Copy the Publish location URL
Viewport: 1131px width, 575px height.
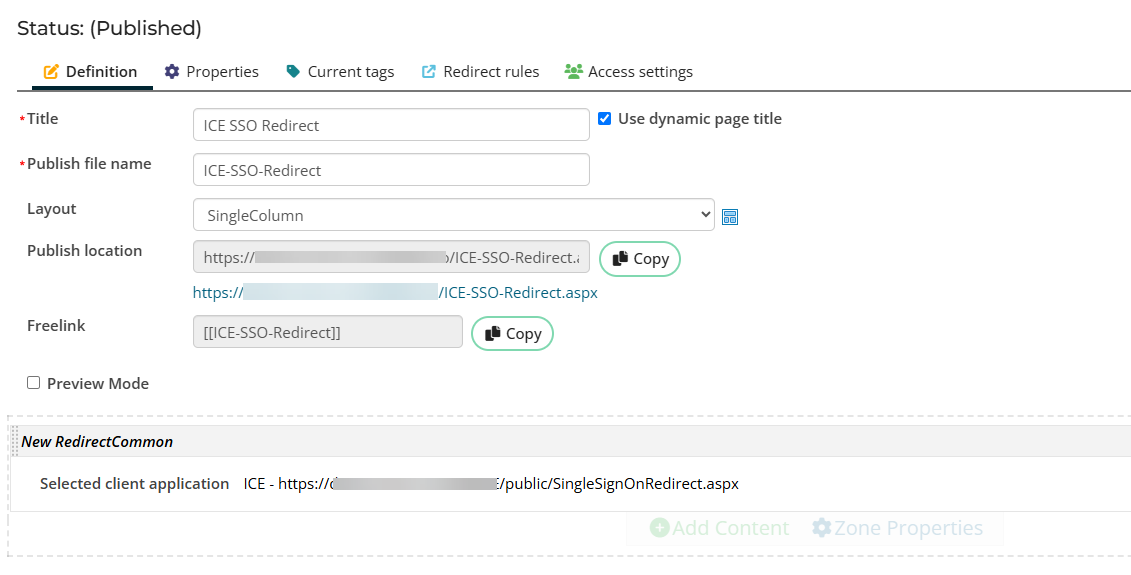point(639,259)
